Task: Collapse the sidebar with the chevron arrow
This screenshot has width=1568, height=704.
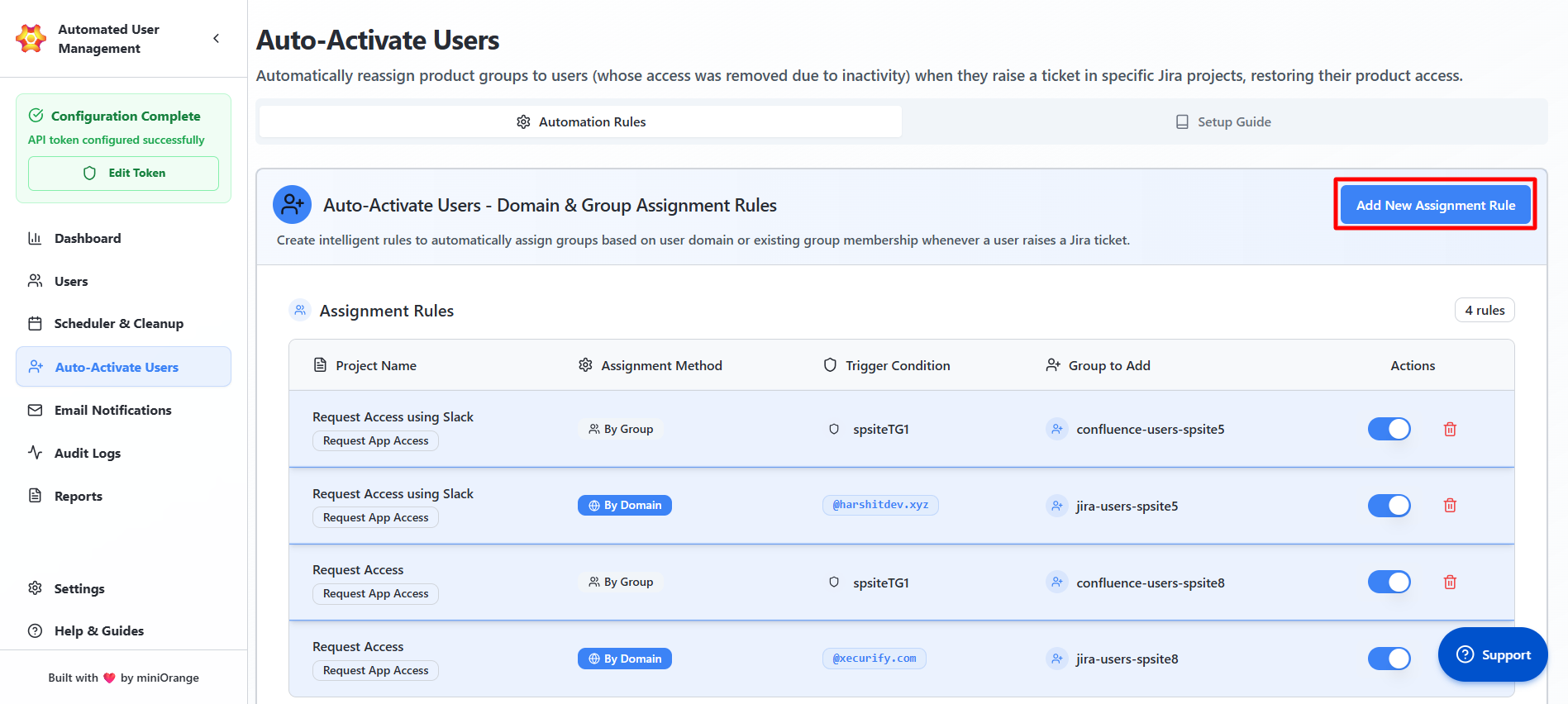Action: pyautogui.click(x=217, y=38)
